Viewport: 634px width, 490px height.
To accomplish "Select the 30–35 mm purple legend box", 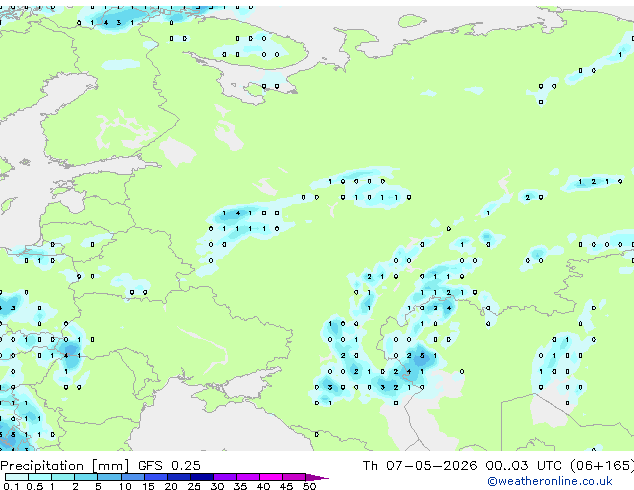I will tap(225, 477).
